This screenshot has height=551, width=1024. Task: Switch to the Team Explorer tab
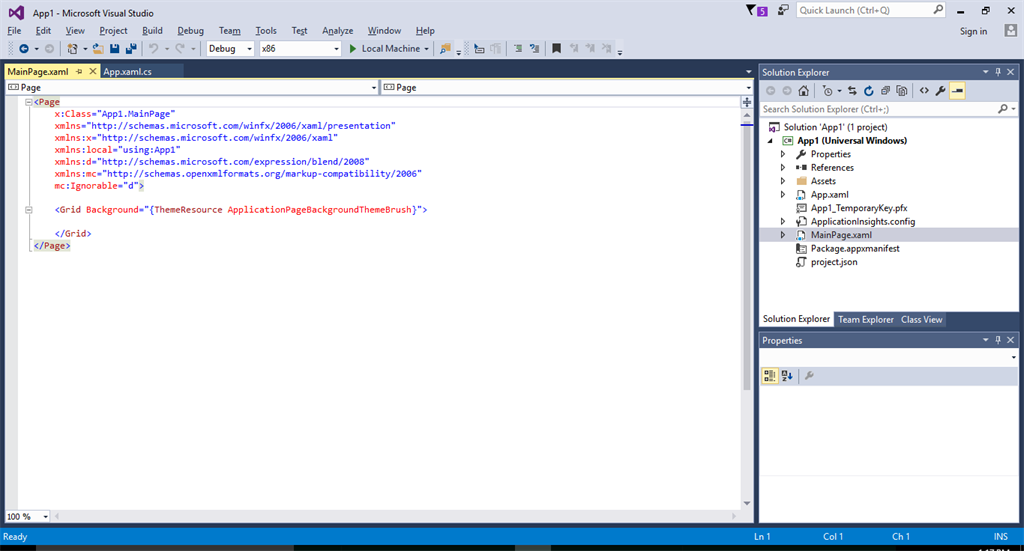865,319
